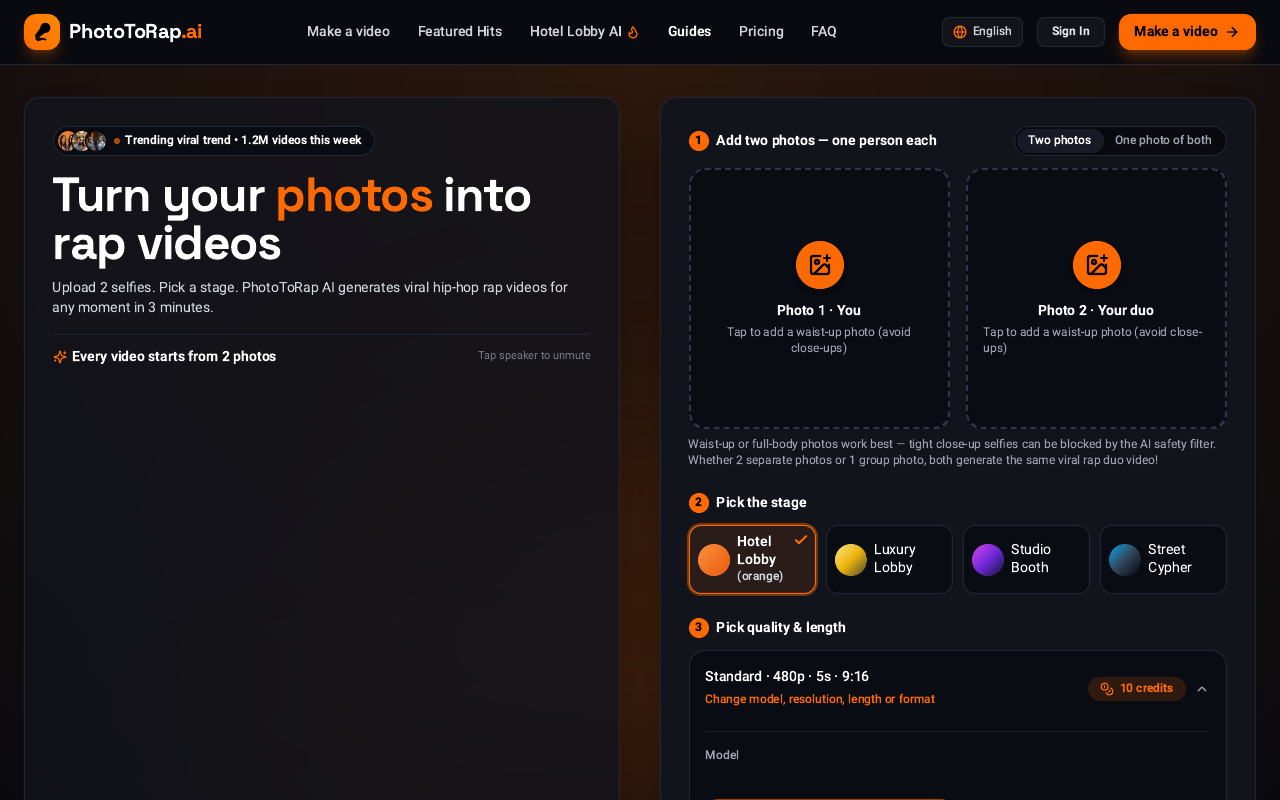Click the Photo 2 · Your duo upload area

[1096, 298]
